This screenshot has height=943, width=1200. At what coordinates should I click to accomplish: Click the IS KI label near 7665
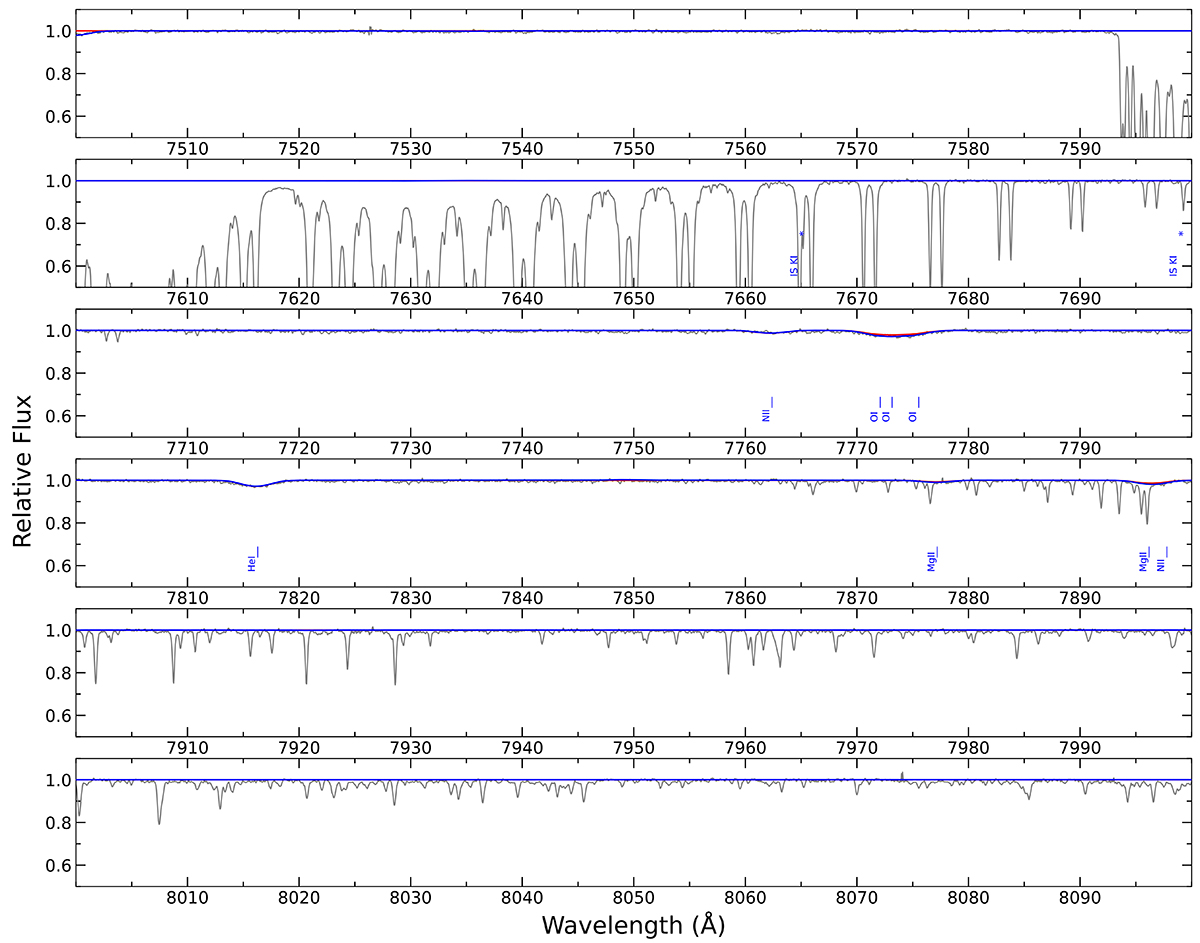794,265
